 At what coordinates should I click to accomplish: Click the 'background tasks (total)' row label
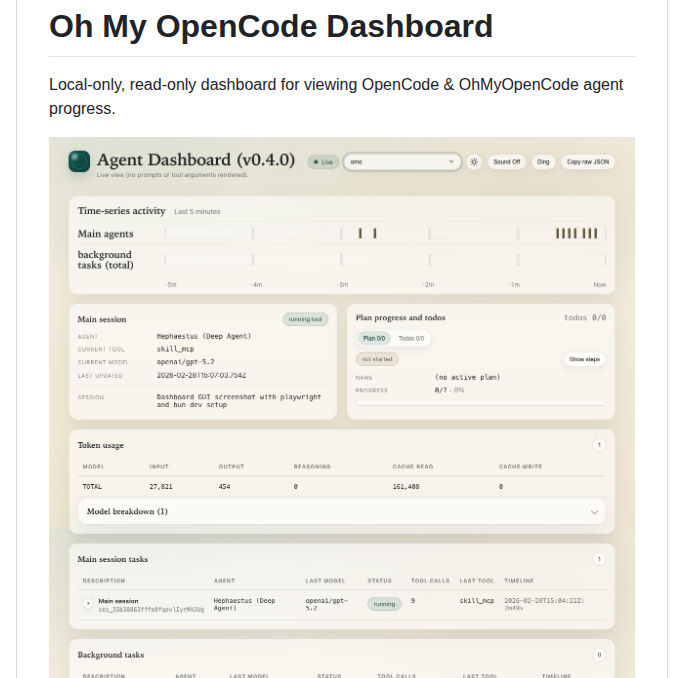105,260
